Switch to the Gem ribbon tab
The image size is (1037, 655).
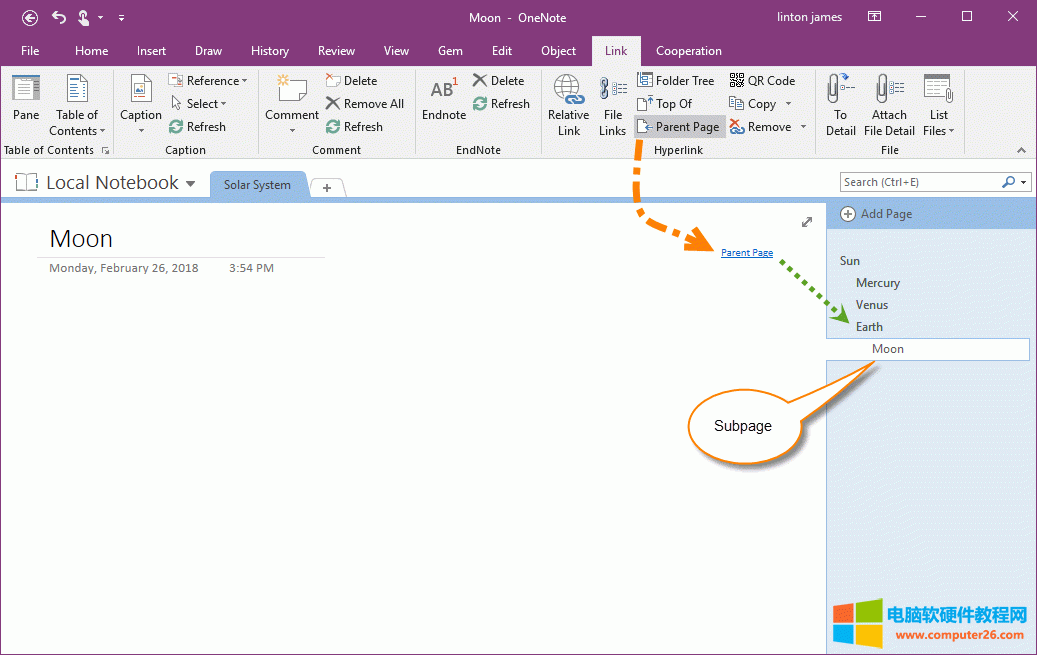450,51
